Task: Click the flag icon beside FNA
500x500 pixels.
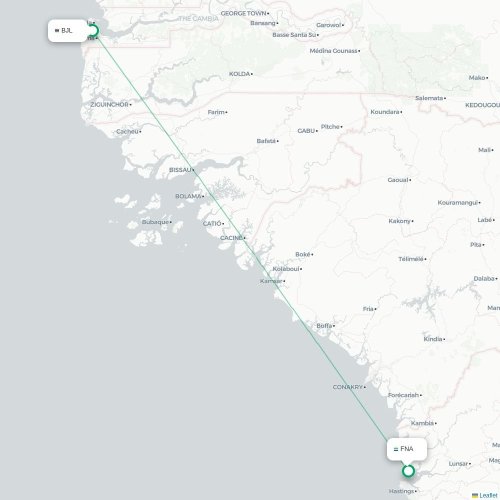Action: click(396, 449)
